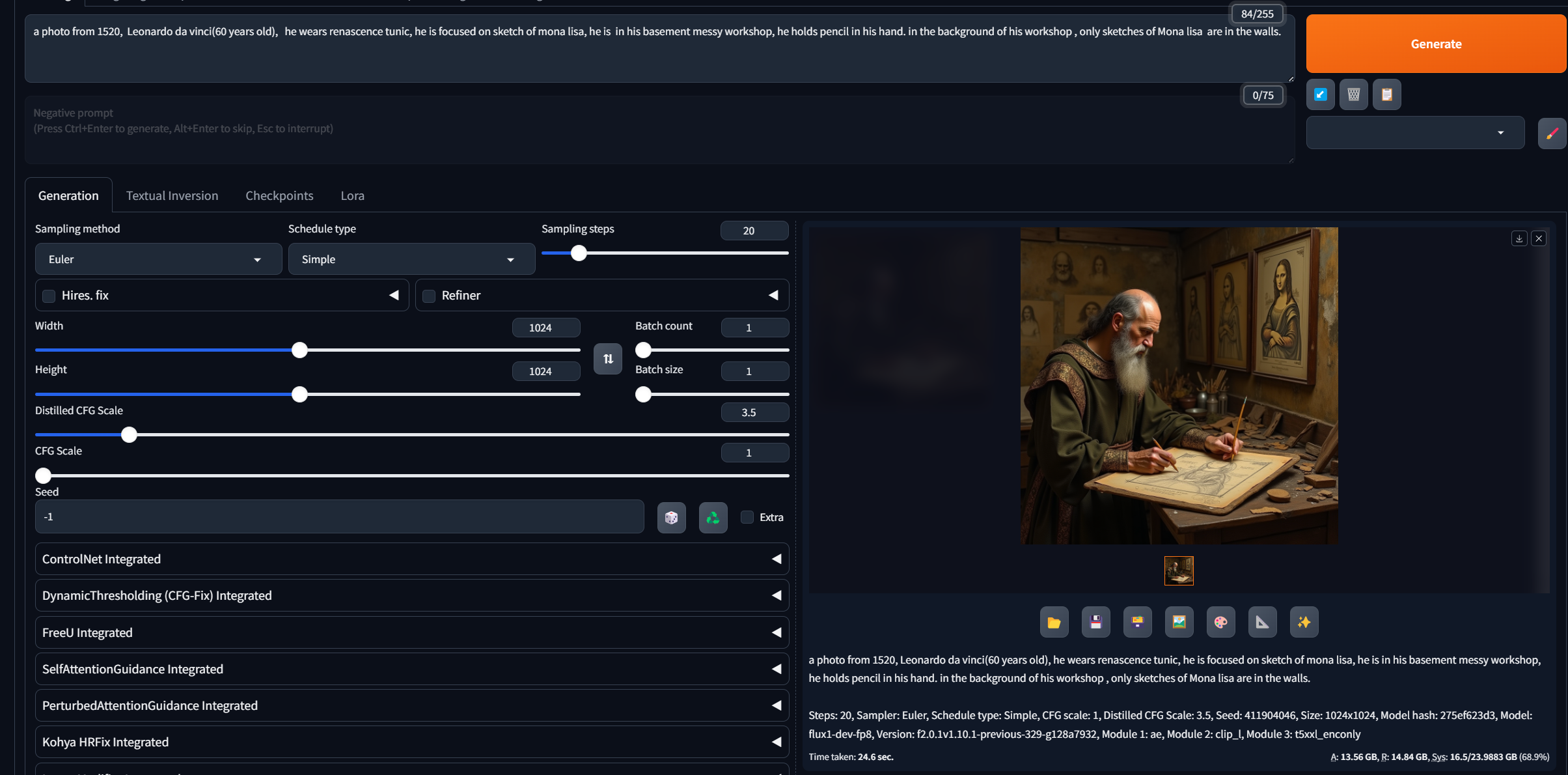This screenshot has height=775, width=1568.
Task: Click the floppy disk save image icon
Action: (x=1095, y=623)
